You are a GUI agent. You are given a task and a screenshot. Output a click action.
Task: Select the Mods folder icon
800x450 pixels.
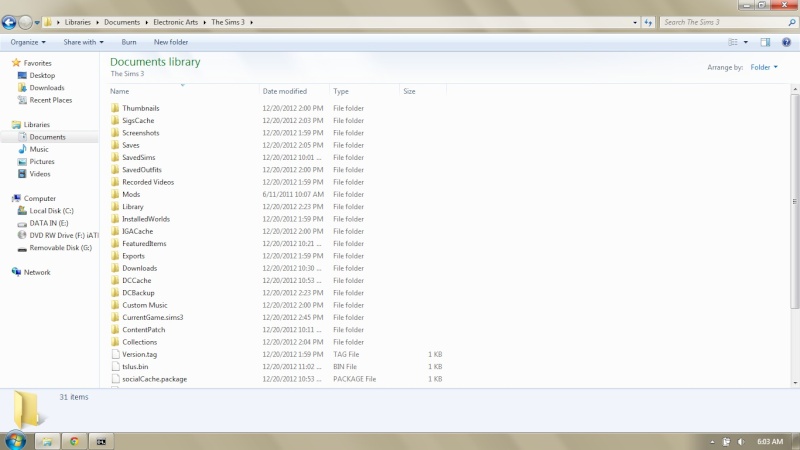click(x=115, y=194)
